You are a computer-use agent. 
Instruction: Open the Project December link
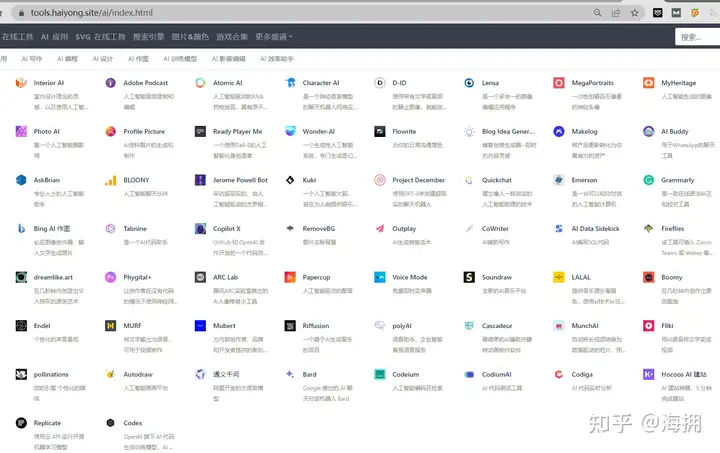coord(418,180)
